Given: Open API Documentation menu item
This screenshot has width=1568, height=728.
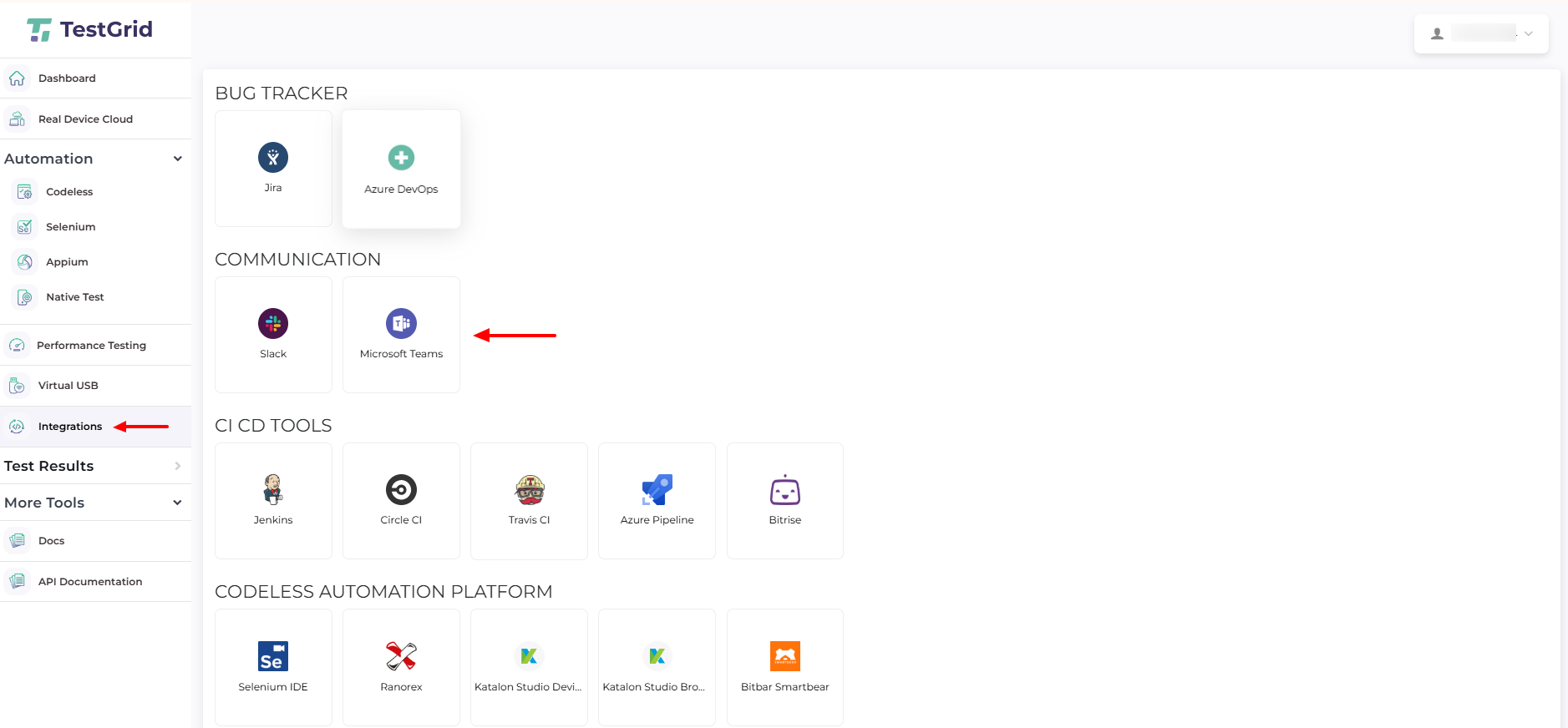Looking at the screenshot, I should [x=96, y=582].
